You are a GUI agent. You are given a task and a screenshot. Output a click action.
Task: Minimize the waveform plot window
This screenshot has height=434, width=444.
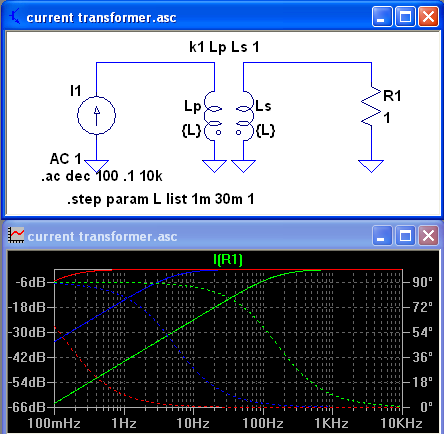(x=382, y=236)
